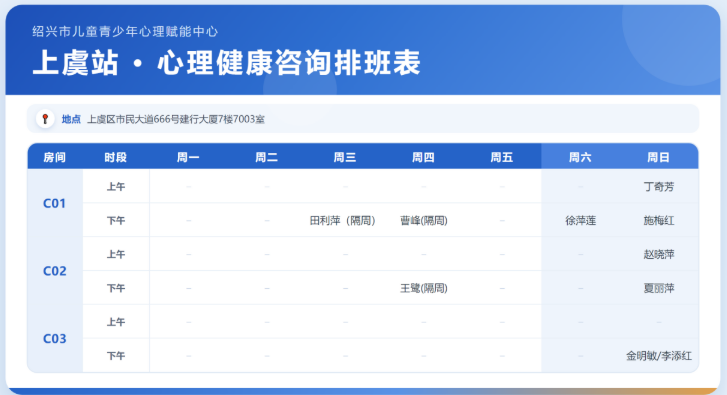Click the 施梅红 cell

(x=659, y=220)
